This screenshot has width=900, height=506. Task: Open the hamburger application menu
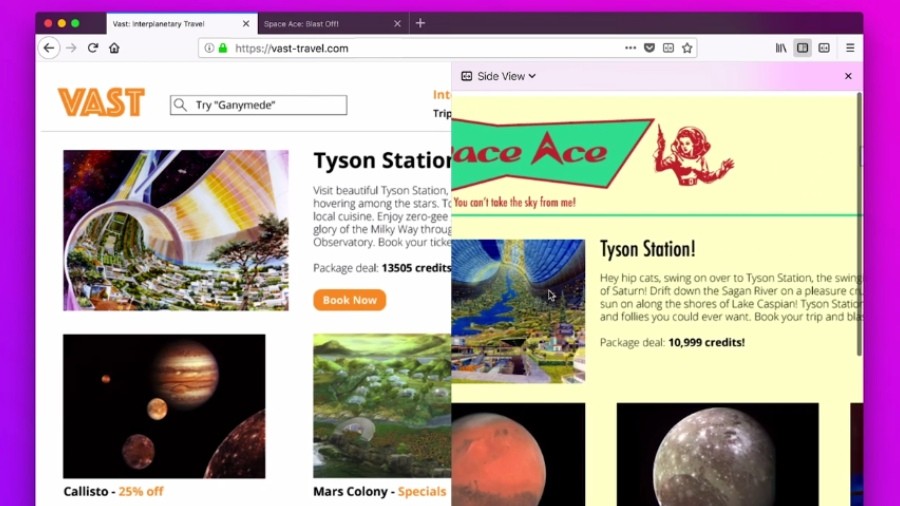850,48
